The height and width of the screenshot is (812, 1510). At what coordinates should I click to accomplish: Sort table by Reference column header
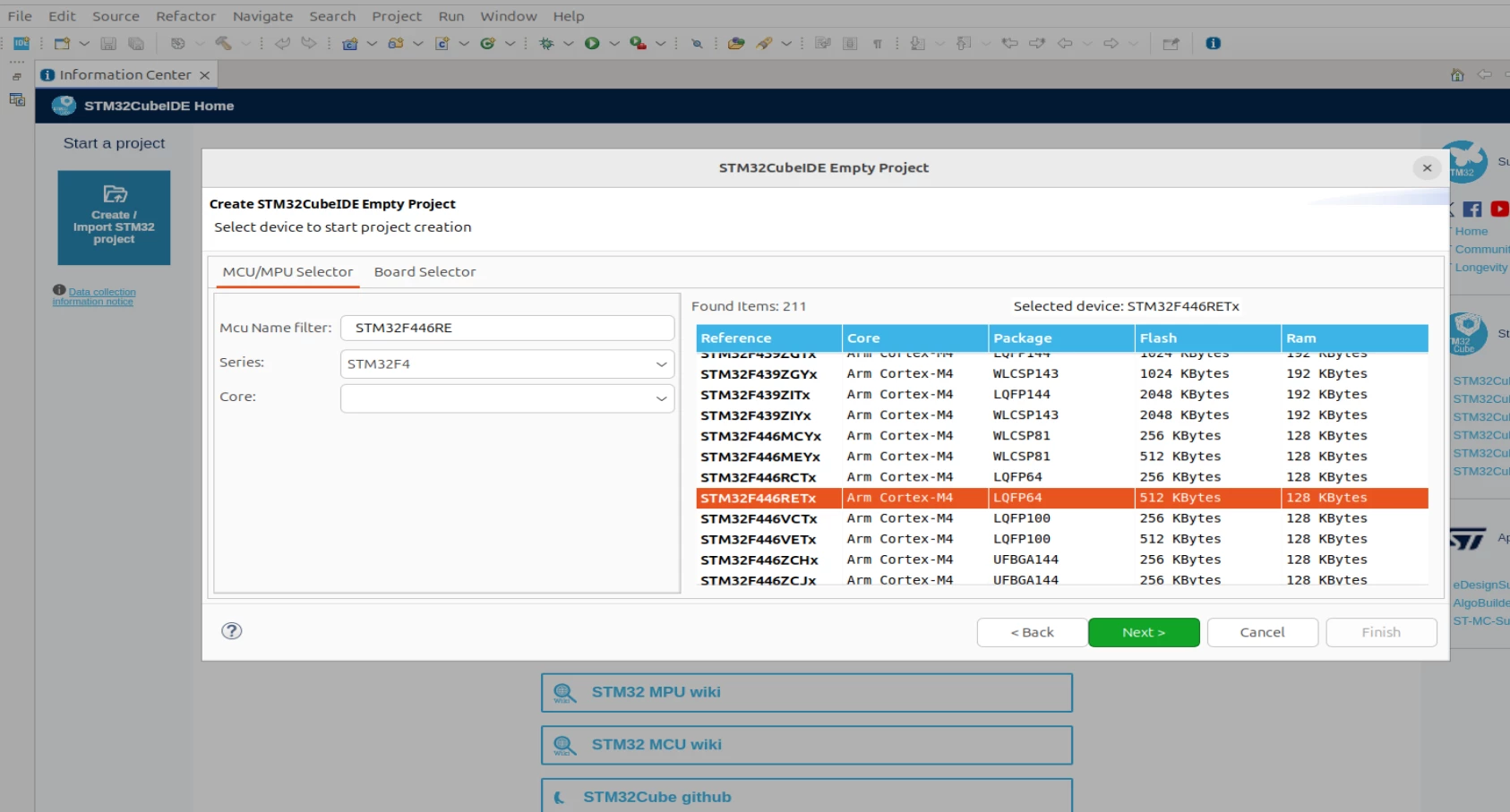coord(768,338)
